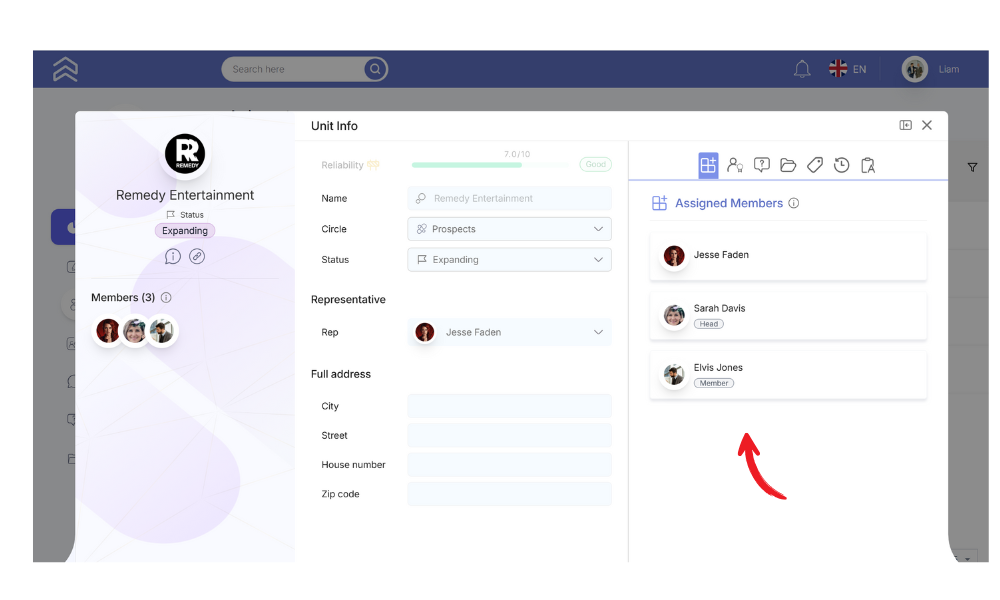Click the Remedy Entertainment unit title
Viewport: 1000px width, 600px height.
[x=185, y=195]
